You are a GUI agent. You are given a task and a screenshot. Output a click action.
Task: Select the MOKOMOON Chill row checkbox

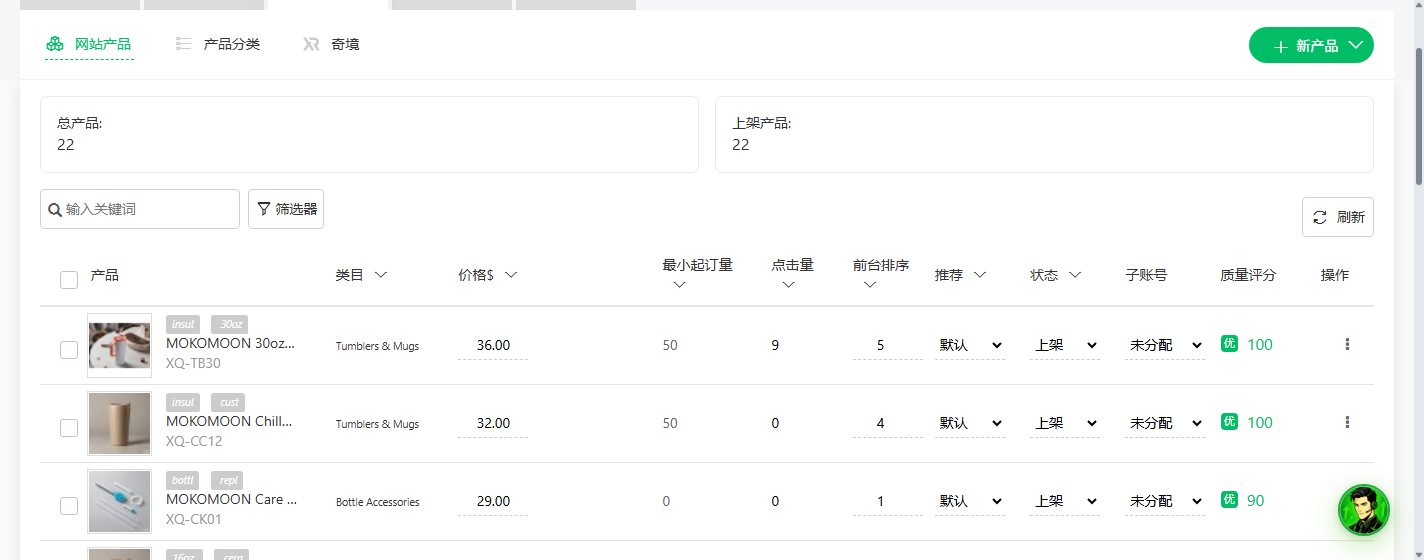(69, 428)
